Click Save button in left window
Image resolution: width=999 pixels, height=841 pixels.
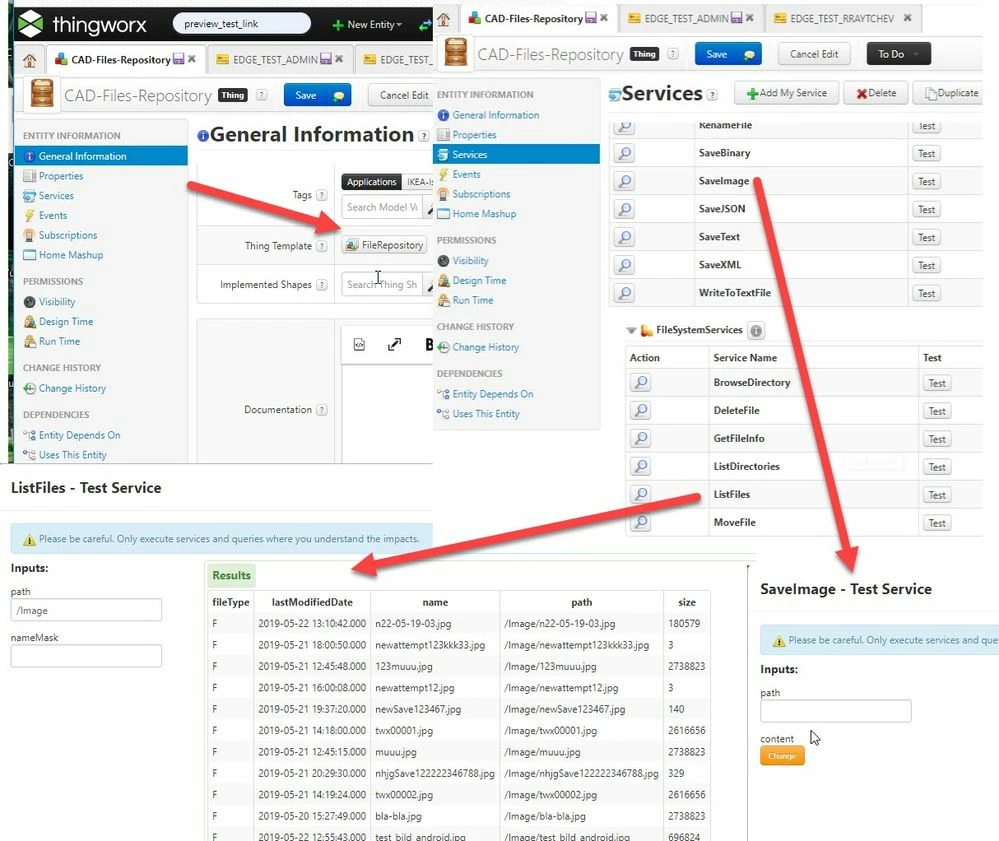[317, 95]
